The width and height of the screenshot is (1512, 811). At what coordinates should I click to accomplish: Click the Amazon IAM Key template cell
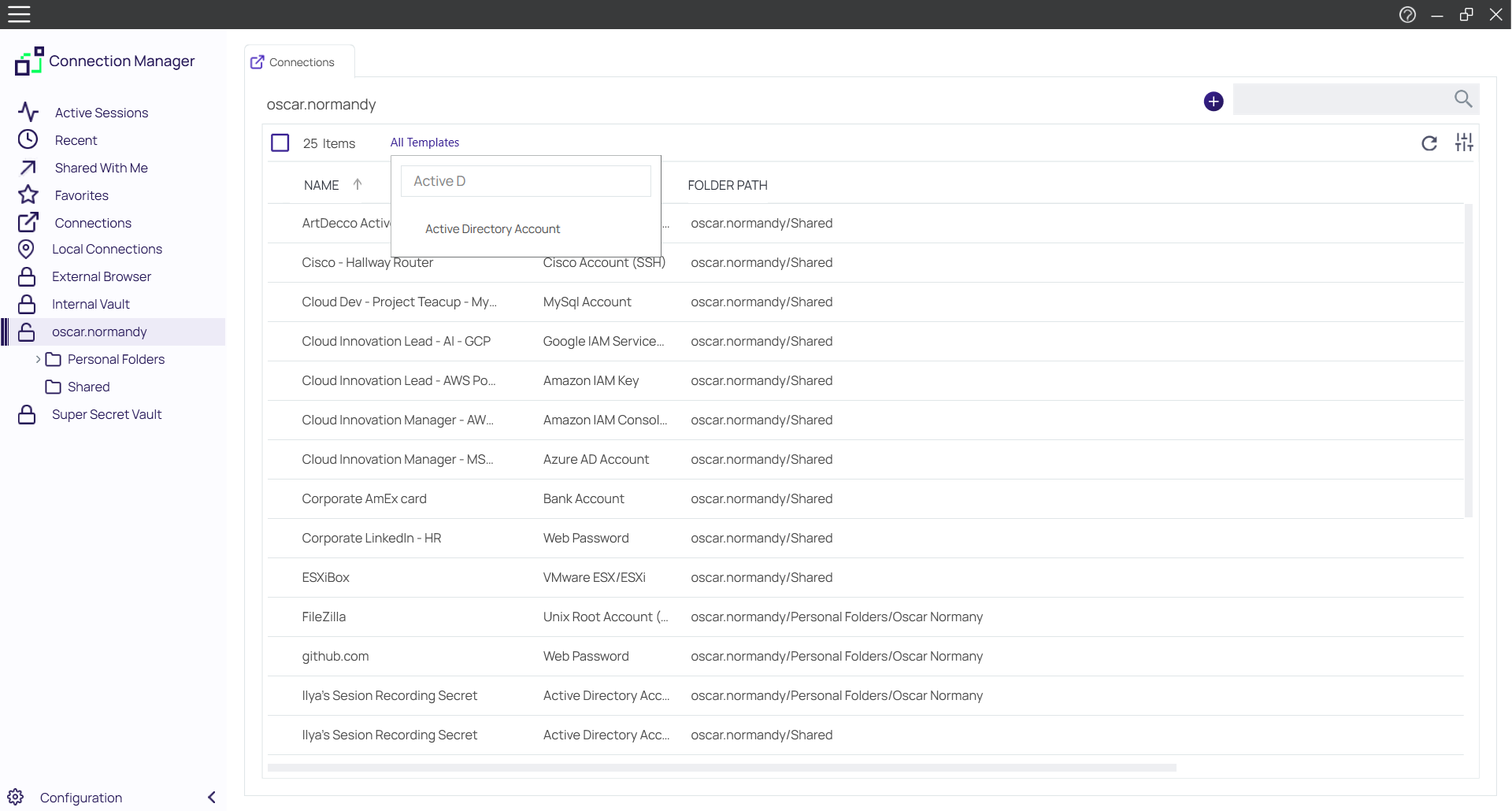click(x=591, y=380)
